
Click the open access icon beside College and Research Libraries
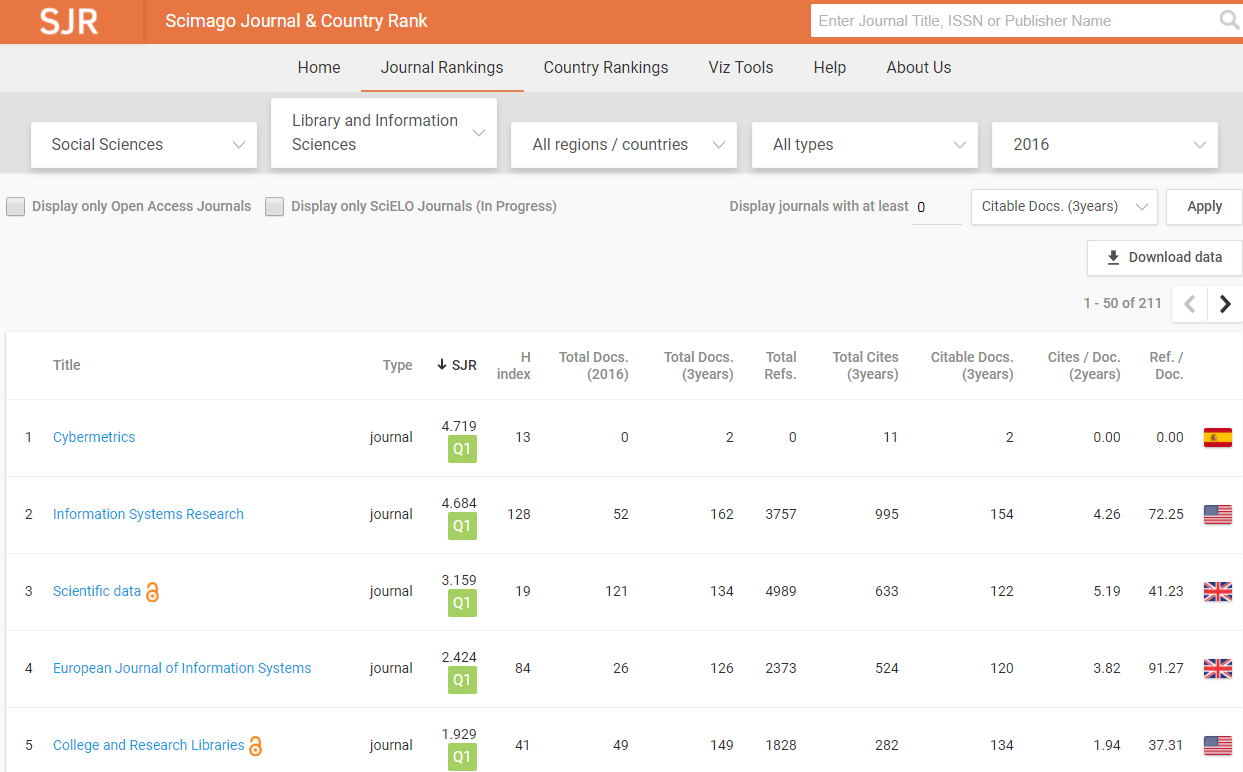pyautogui.click(x=257, y=746)
